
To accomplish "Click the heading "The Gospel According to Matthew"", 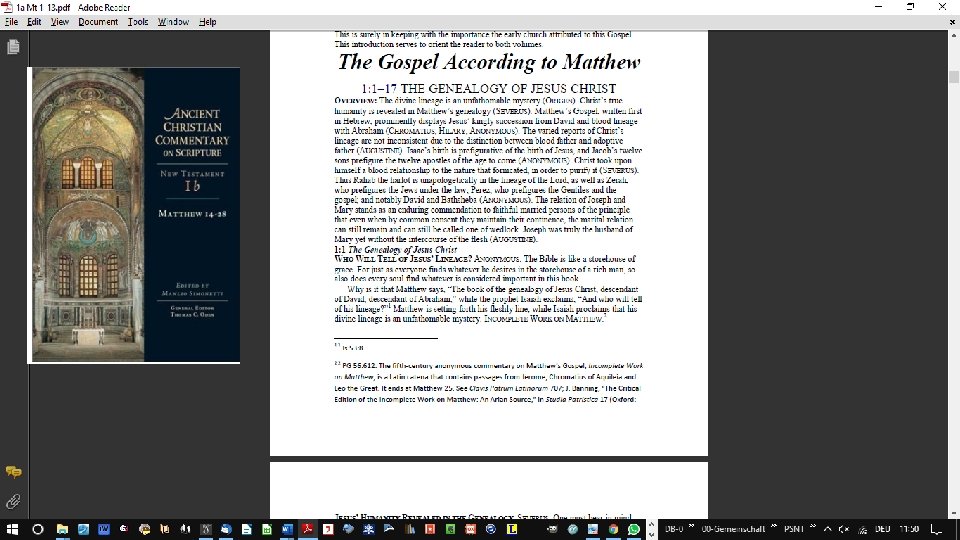I will pyautogui.click(x=489, y=62).
